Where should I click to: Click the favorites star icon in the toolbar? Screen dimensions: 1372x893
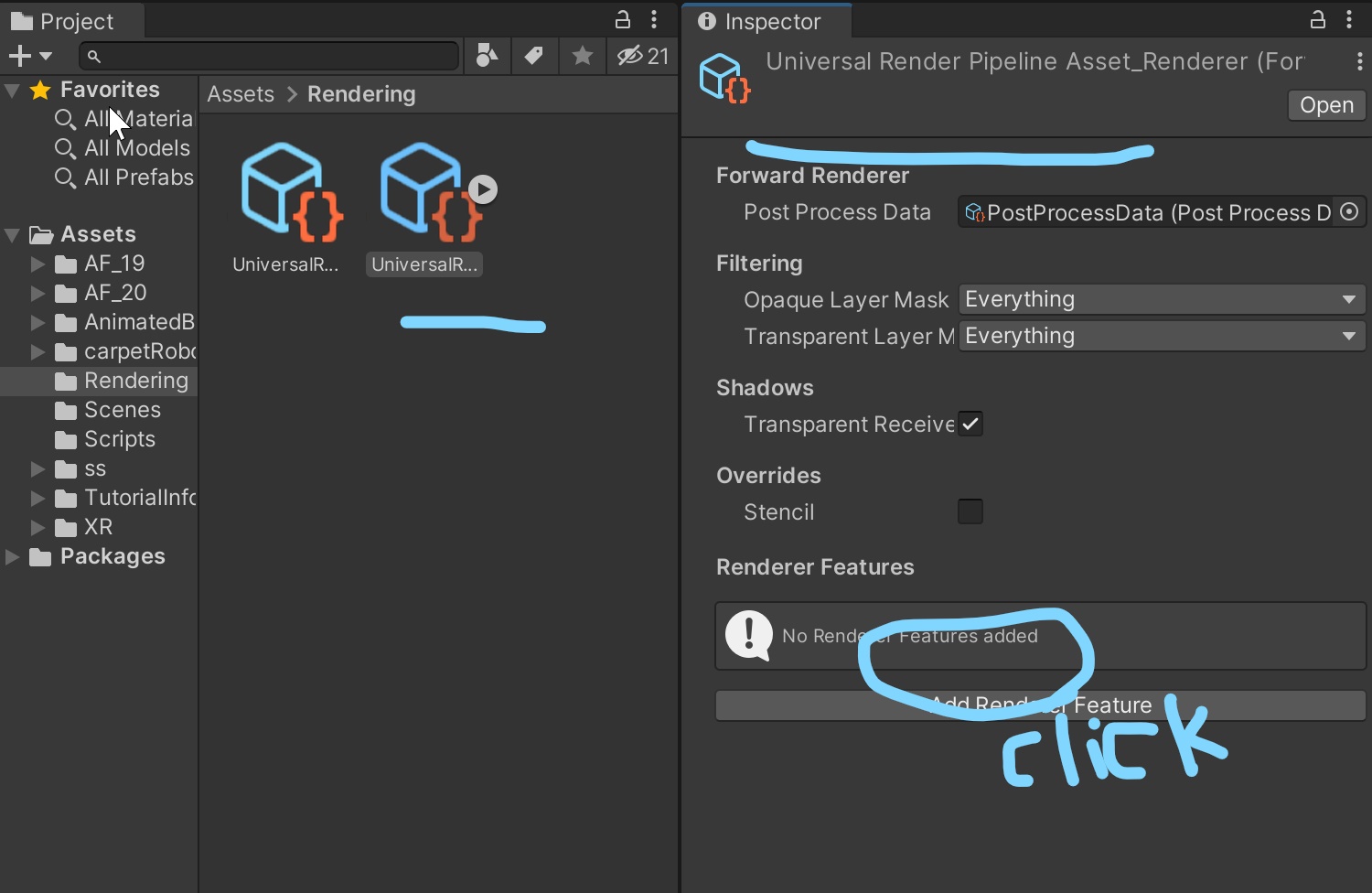[x=582, y=56]
